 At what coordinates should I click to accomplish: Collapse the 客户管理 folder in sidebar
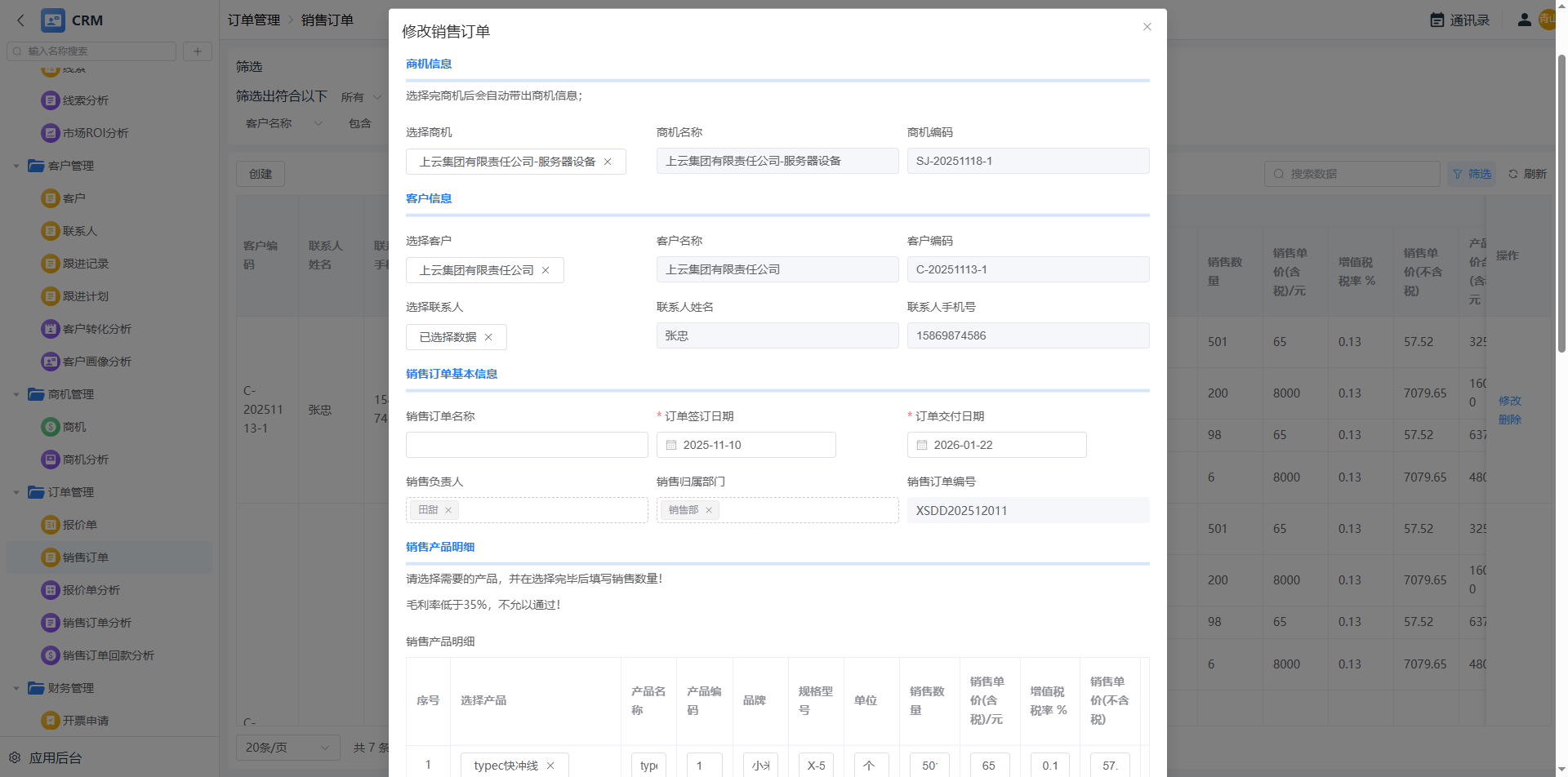[x=16, y=166]
